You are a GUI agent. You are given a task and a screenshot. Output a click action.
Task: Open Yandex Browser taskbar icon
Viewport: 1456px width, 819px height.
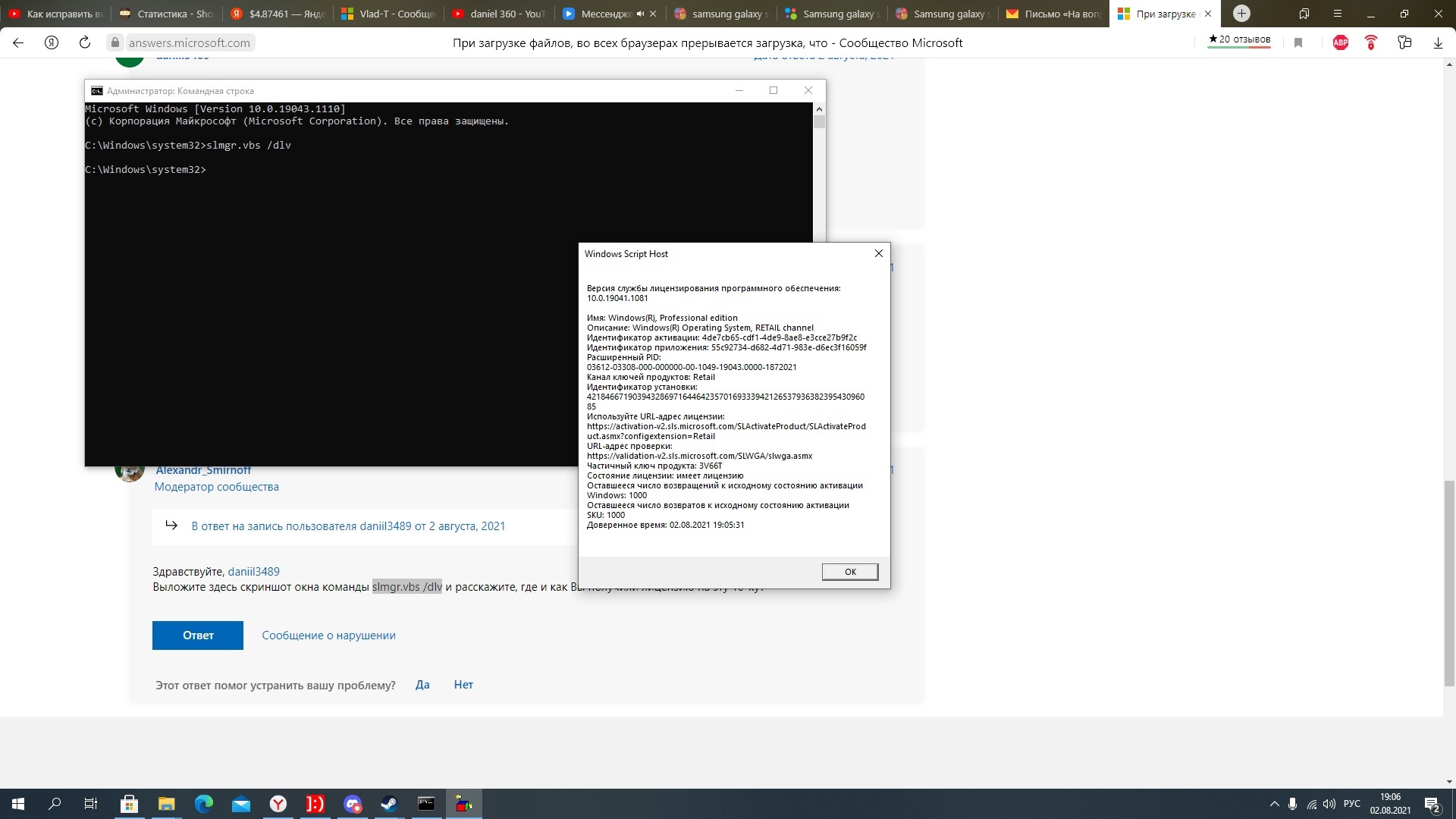tap(278, 804)
